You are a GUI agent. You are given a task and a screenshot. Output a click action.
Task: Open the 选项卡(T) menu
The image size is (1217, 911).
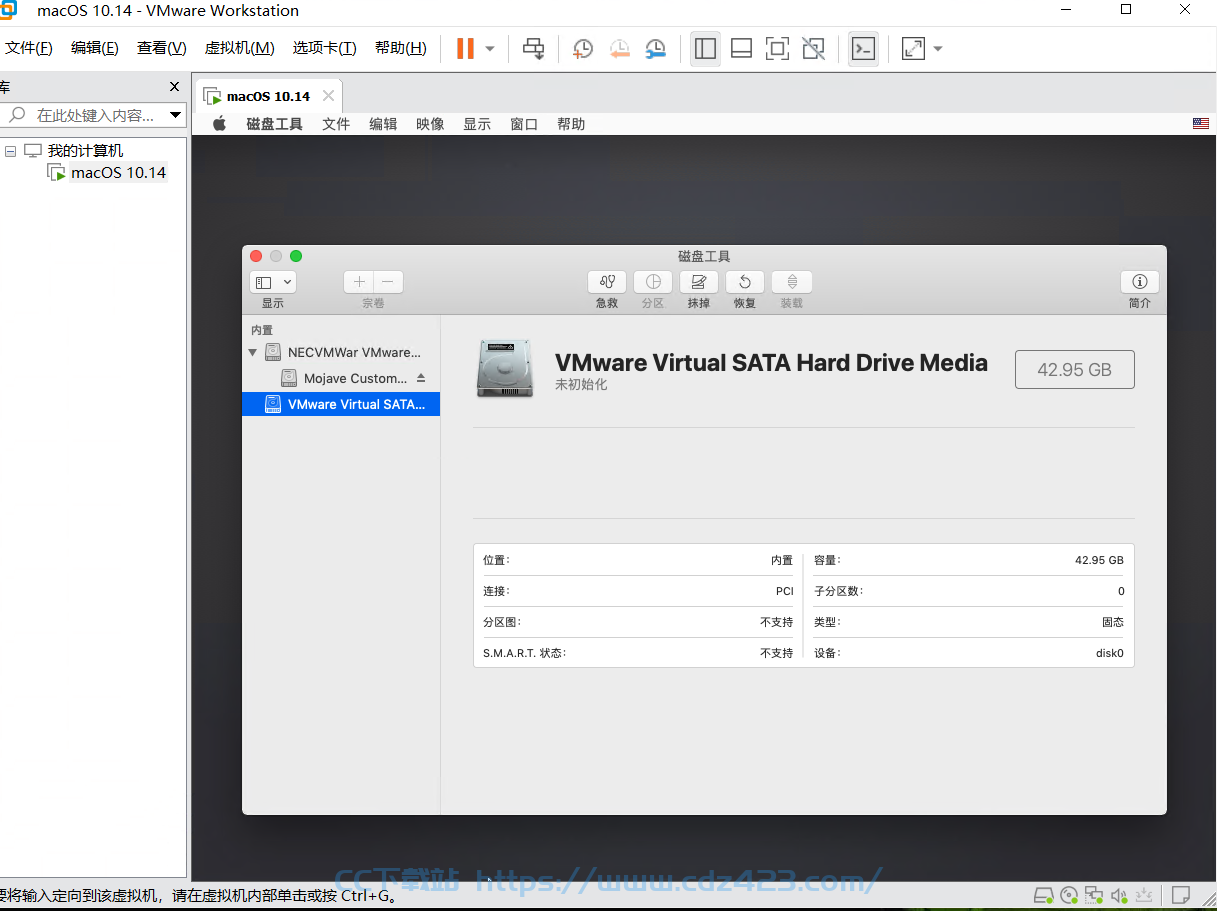coord(324,48)
